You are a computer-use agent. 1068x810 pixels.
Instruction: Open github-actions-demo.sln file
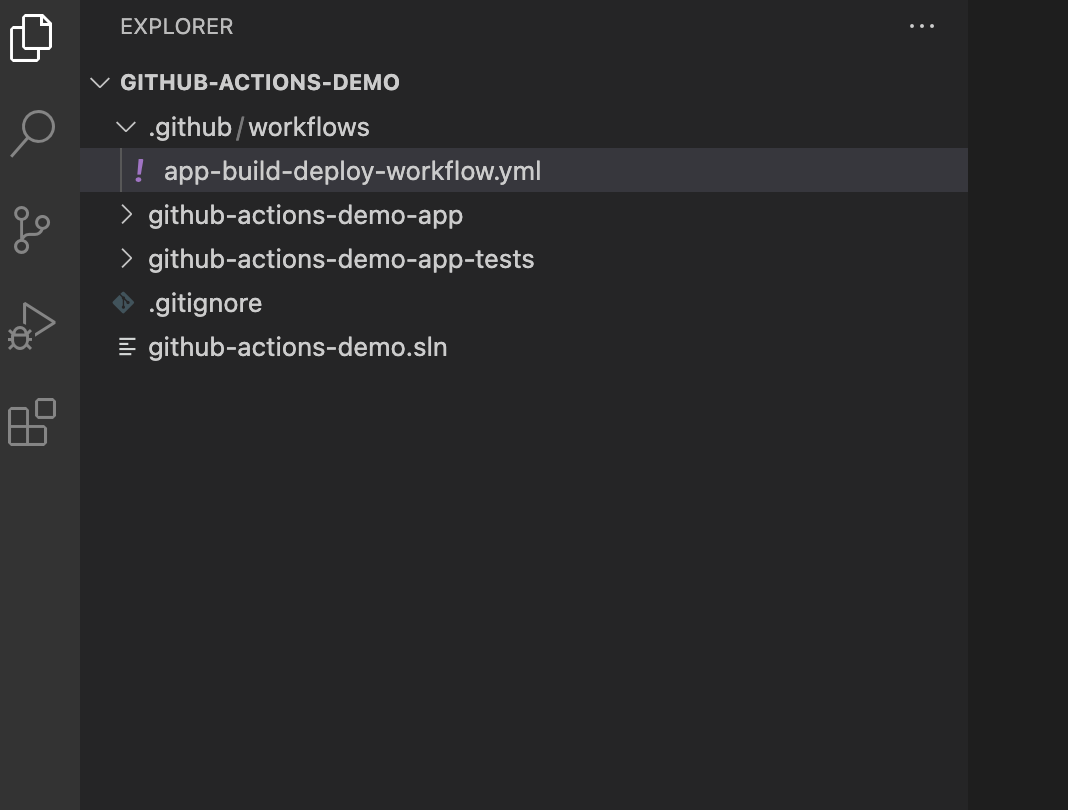click(297, 347)
